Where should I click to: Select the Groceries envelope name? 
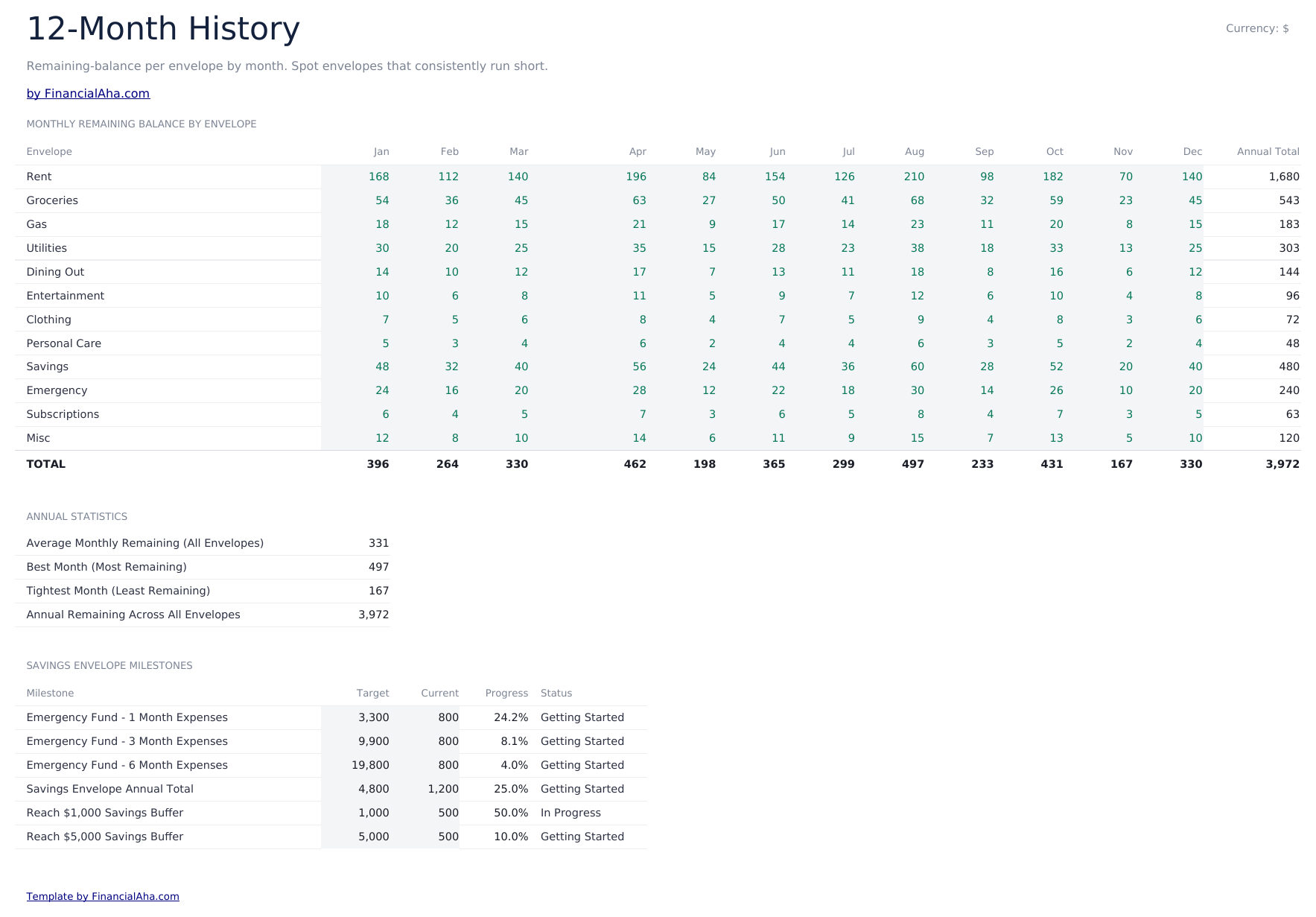(x=52, y=200)
